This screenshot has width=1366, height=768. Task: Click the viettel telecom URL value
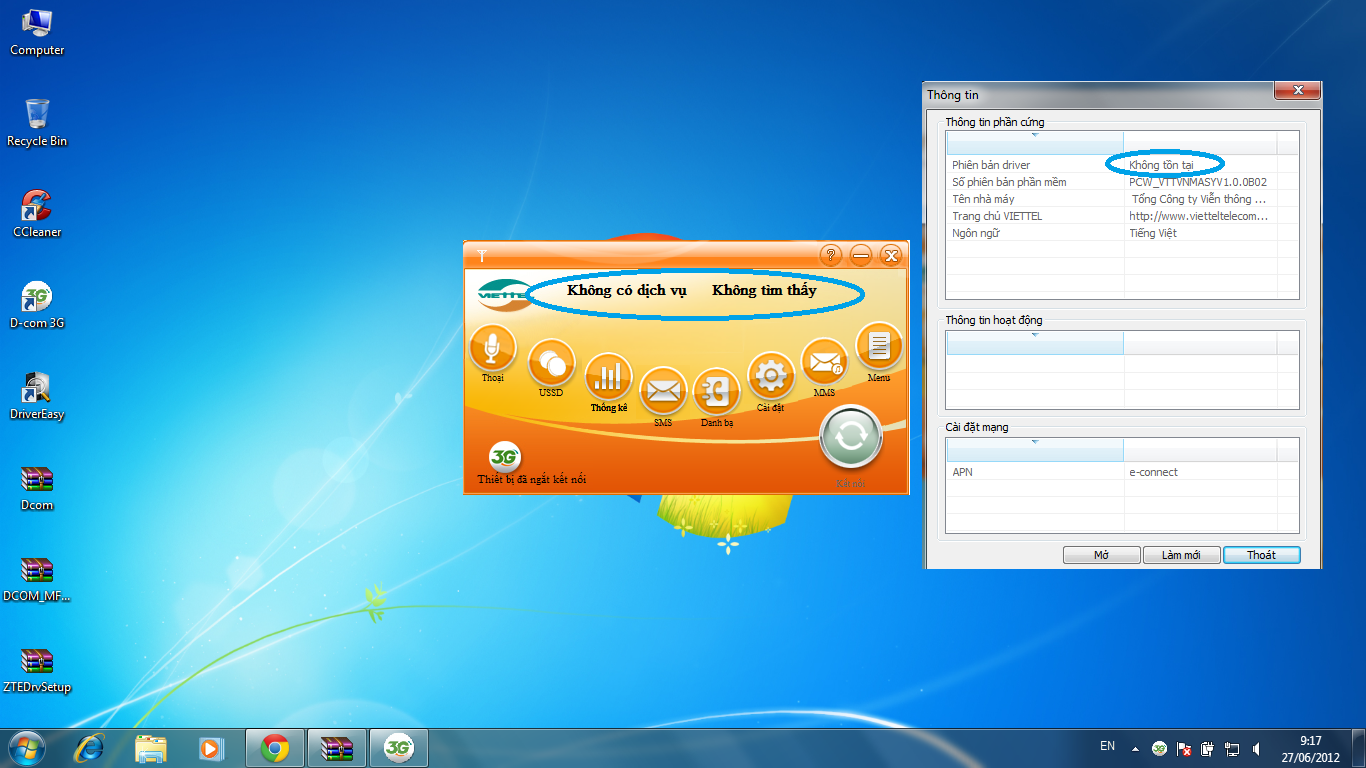1198,216
